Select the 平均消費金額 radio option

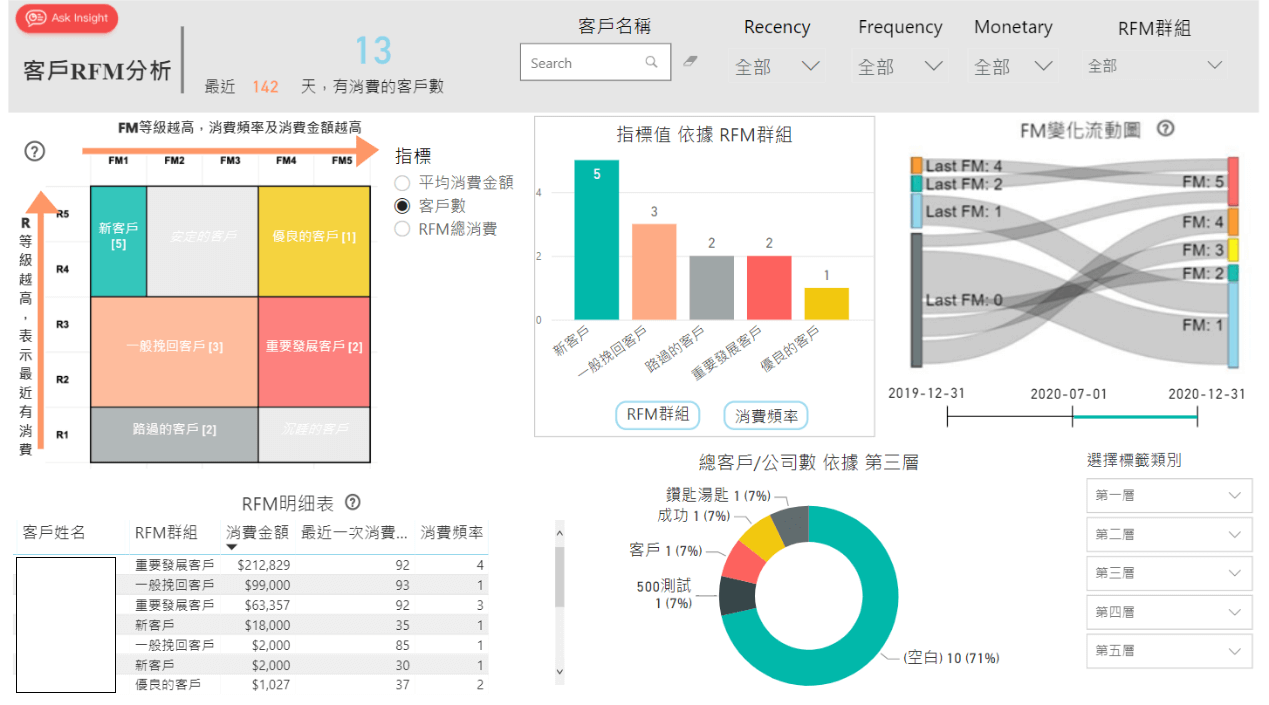[x=403, y=183]
